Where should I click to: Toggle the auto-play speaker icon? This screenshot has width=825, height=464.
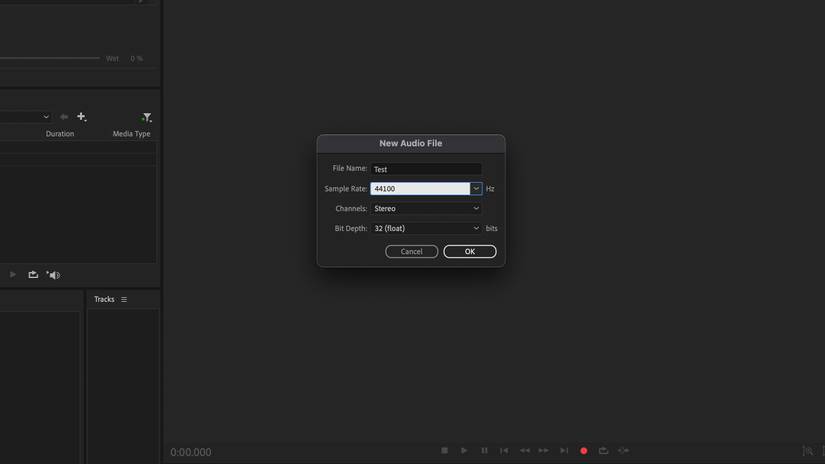click(53, 275)
